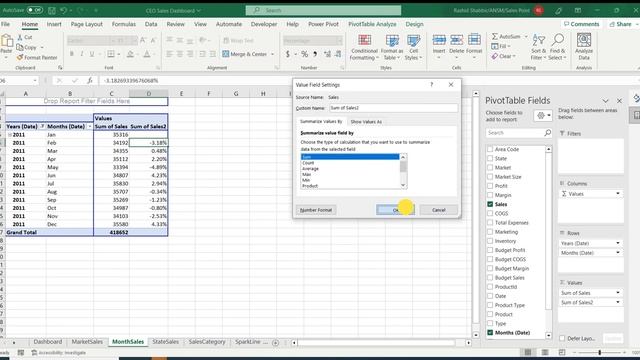640x360 pixels.
Task: Click the Help question mark in dialog
Action: pyautogui.click(x=431, y=84)
